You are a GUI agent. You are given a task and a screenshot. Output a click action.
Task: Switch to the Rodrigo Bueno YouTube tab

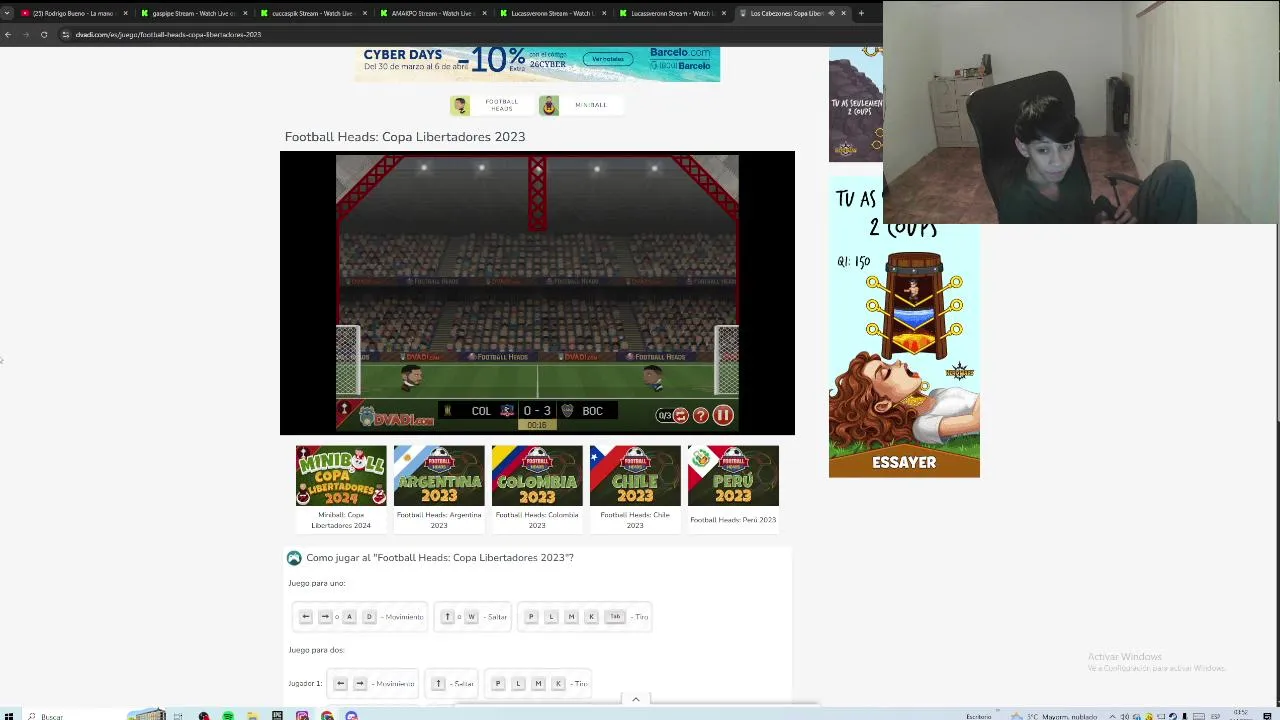(73, 13)
